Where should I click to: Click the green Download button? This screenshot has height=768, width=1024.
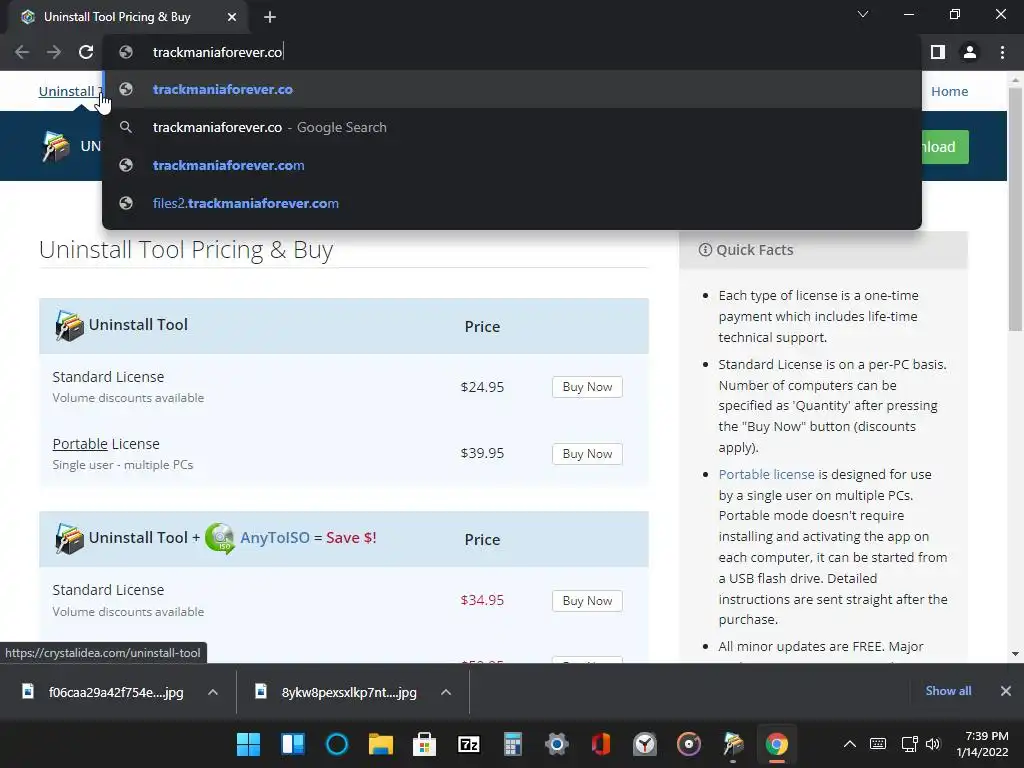coord(944,147)
